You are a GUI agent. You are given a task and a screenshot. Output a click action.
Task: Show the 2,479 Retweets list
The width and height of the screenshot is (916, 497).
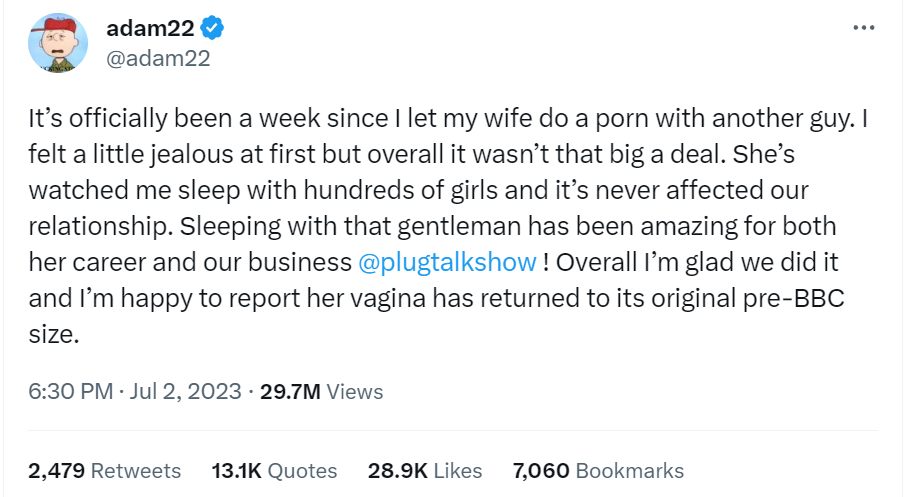click(105, 470)
